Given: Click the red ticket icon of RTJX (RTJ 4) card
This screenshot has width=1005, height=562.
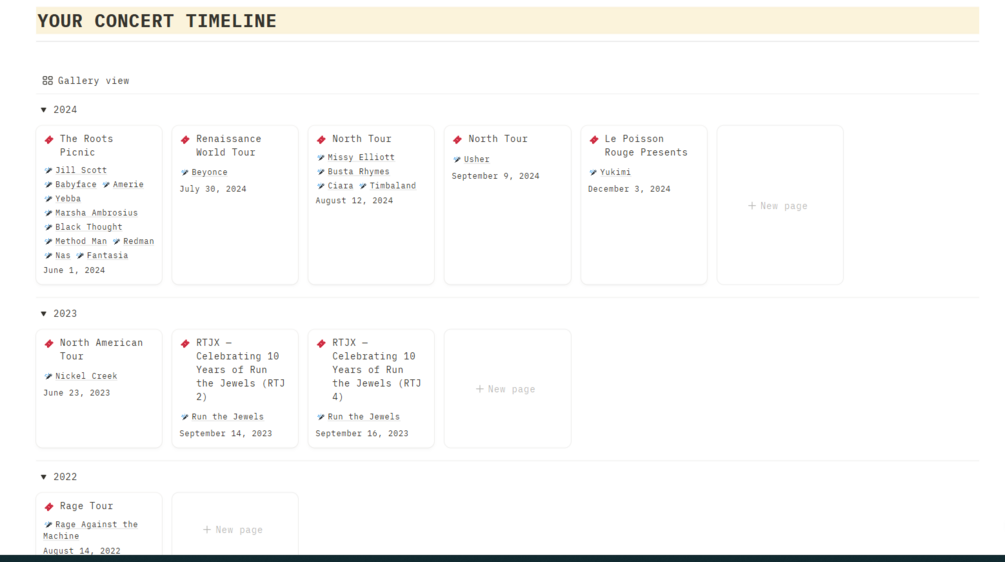Looking at the screenshot, I should coord(321,343).
